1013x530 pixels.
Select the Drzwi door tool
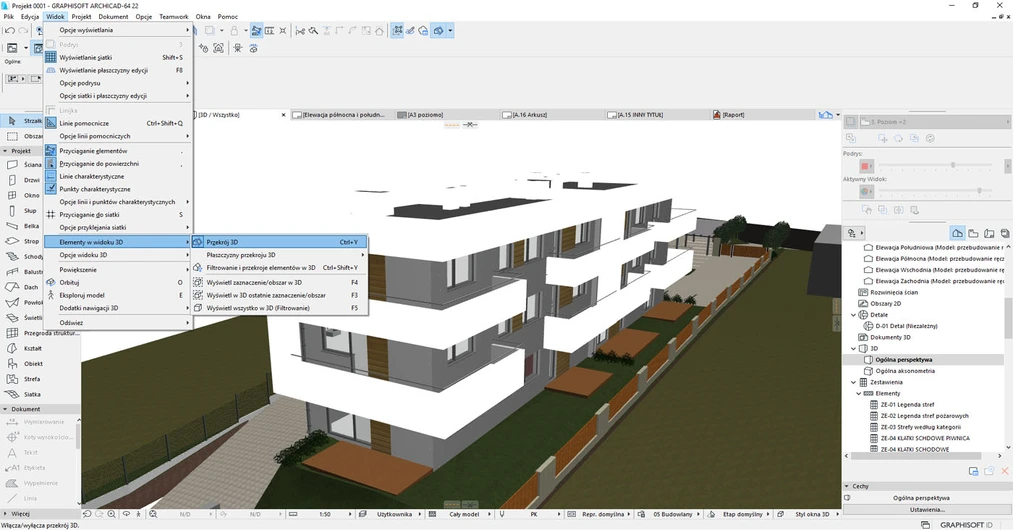pyautogui.click(x=22, y=180)
